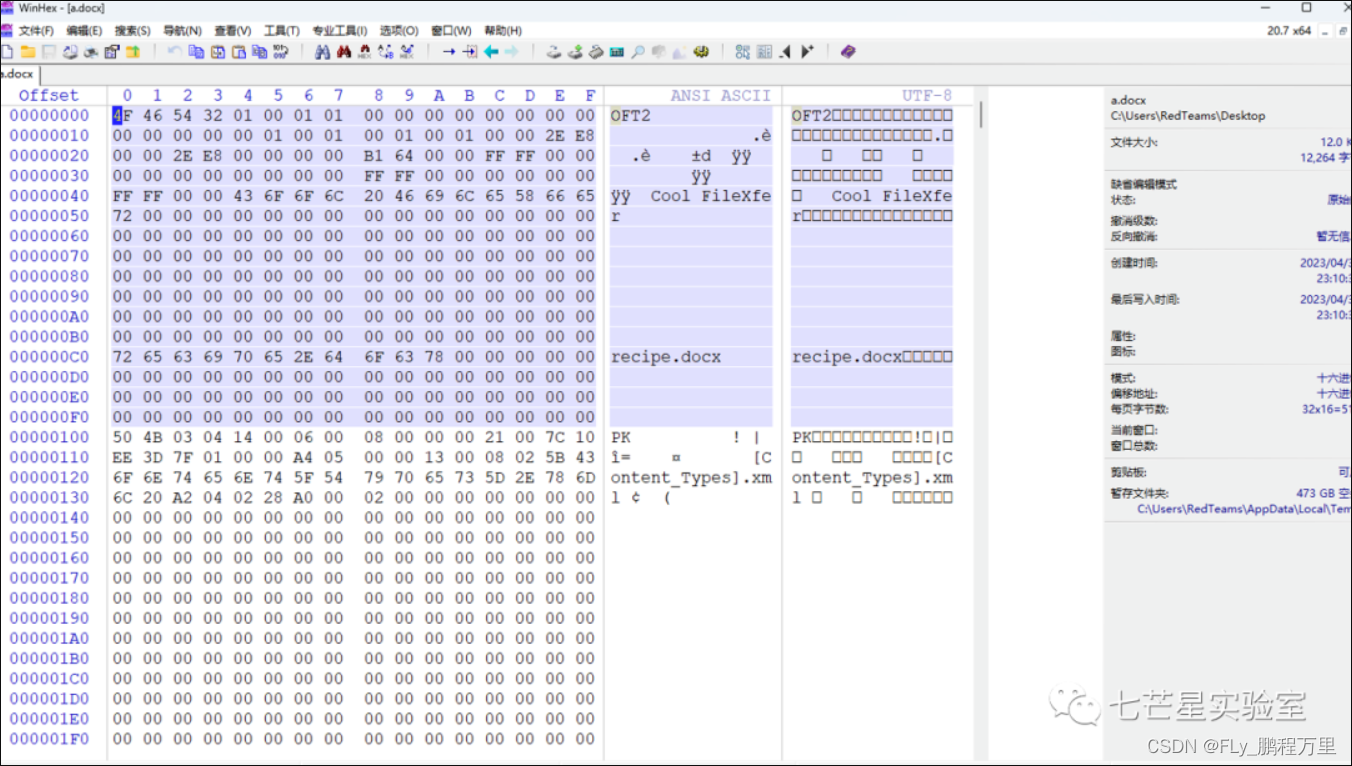The height and width of the screenshot is (766, 1352).
Task: Click the 文件大小 label in info panel
Action: 1135,143
